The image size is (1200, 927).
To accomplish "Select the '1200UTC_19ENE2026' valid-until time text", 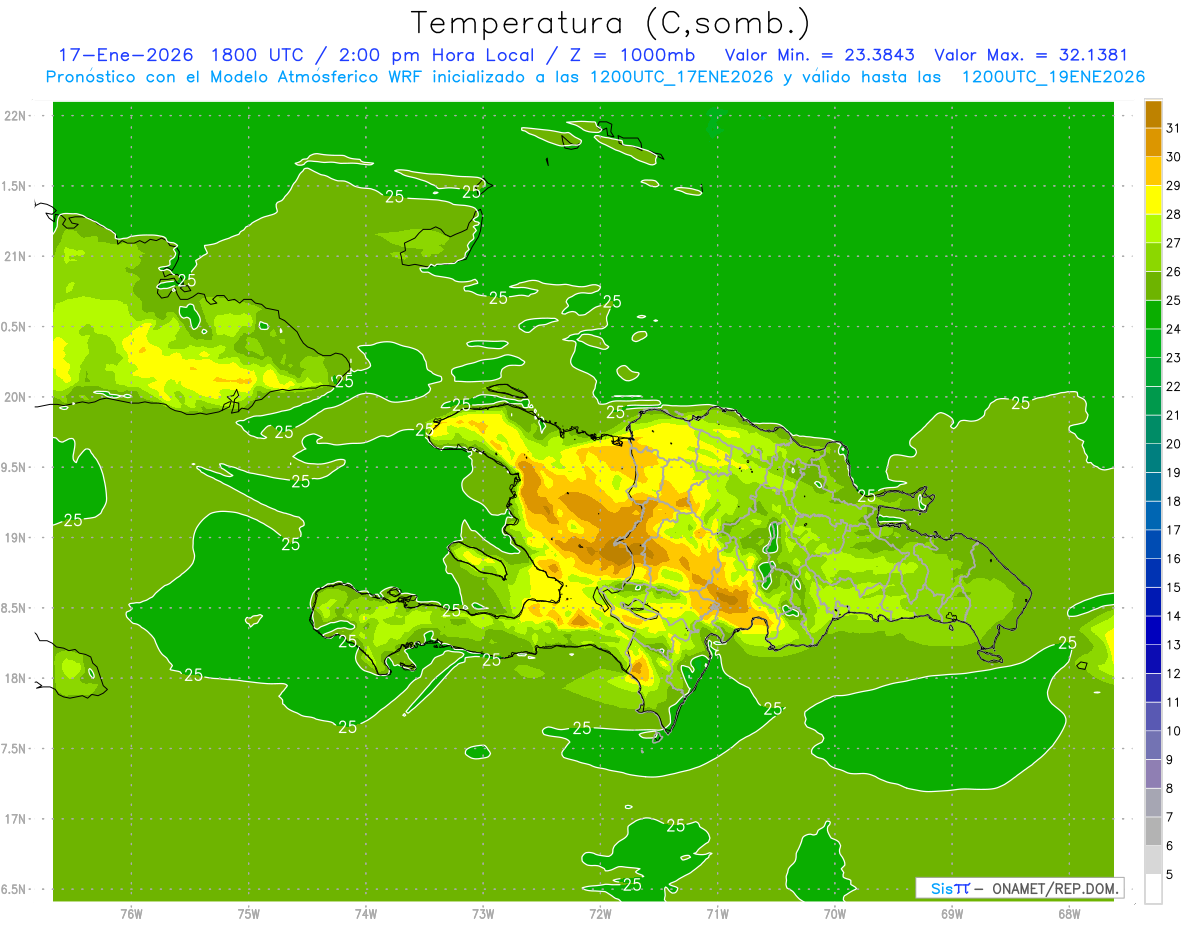I will pyautogui.click(x=1053, y=77).
